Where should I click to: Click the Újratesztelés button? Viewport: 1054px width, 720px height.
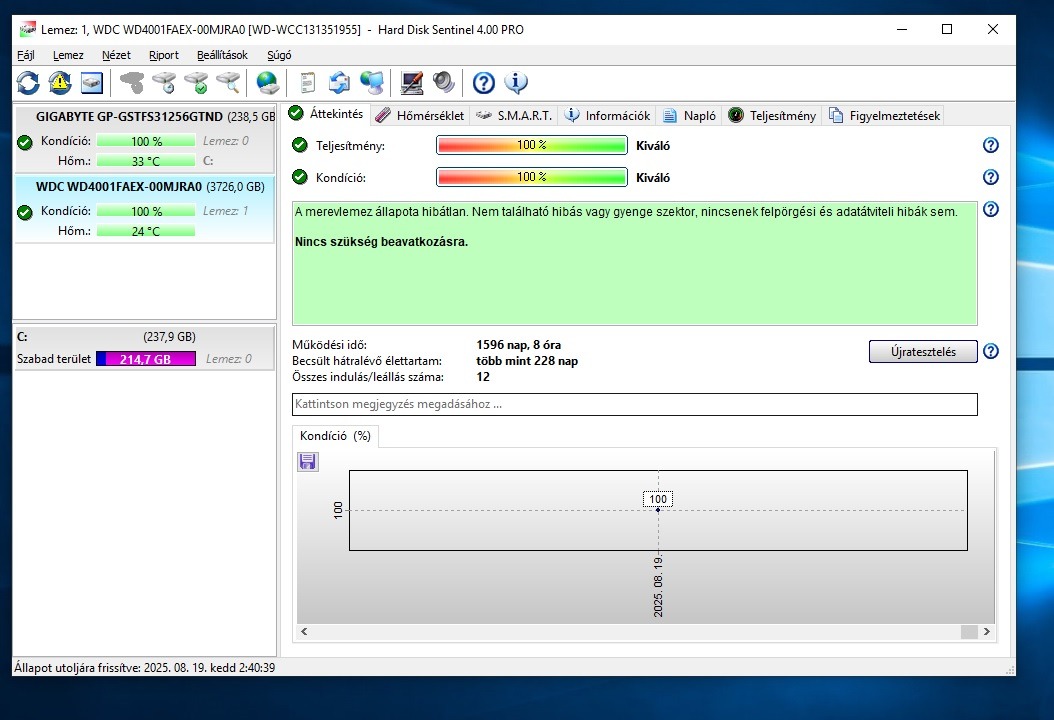point(923,352)
